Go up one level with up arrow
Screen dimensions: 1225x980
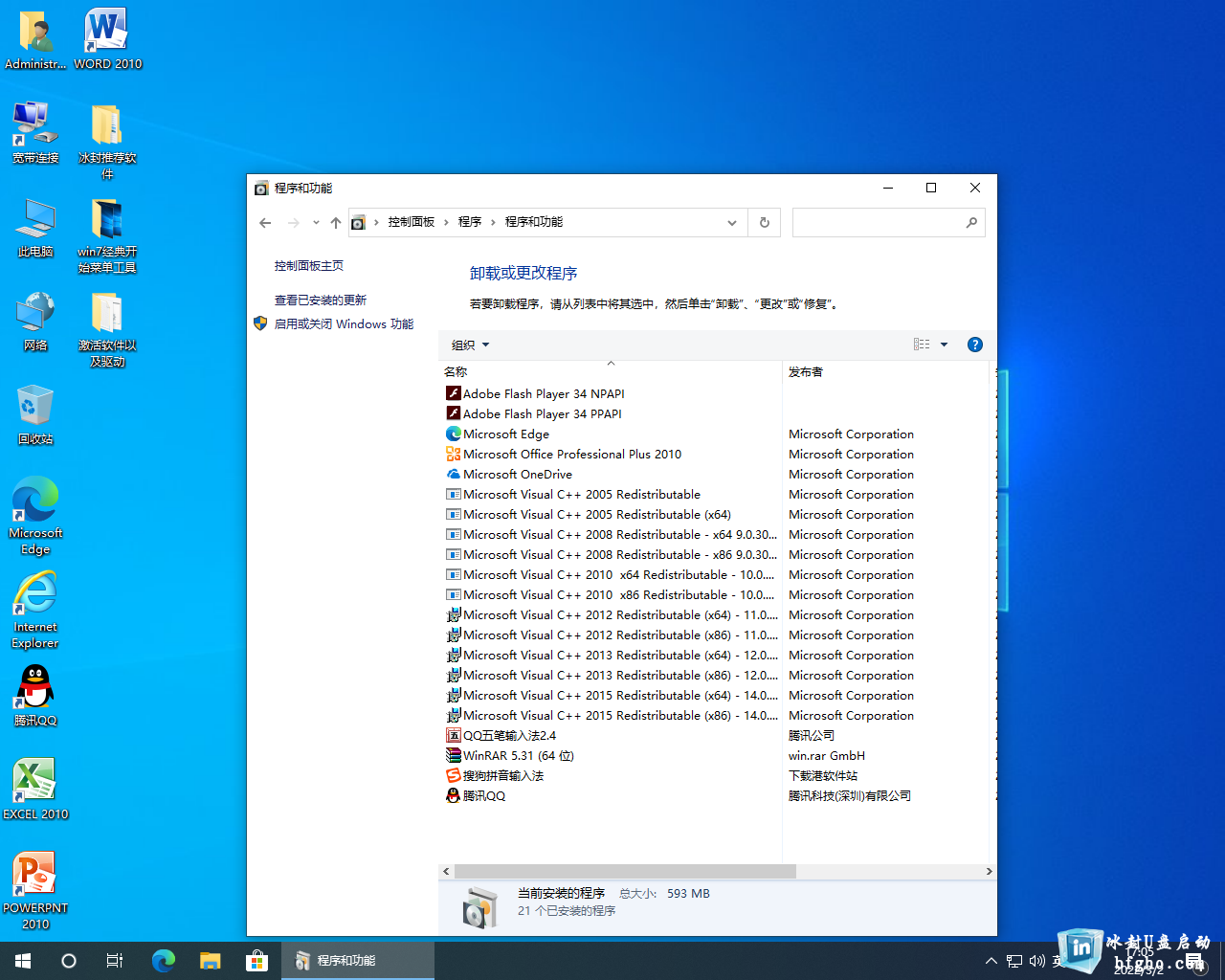point(336,222)
